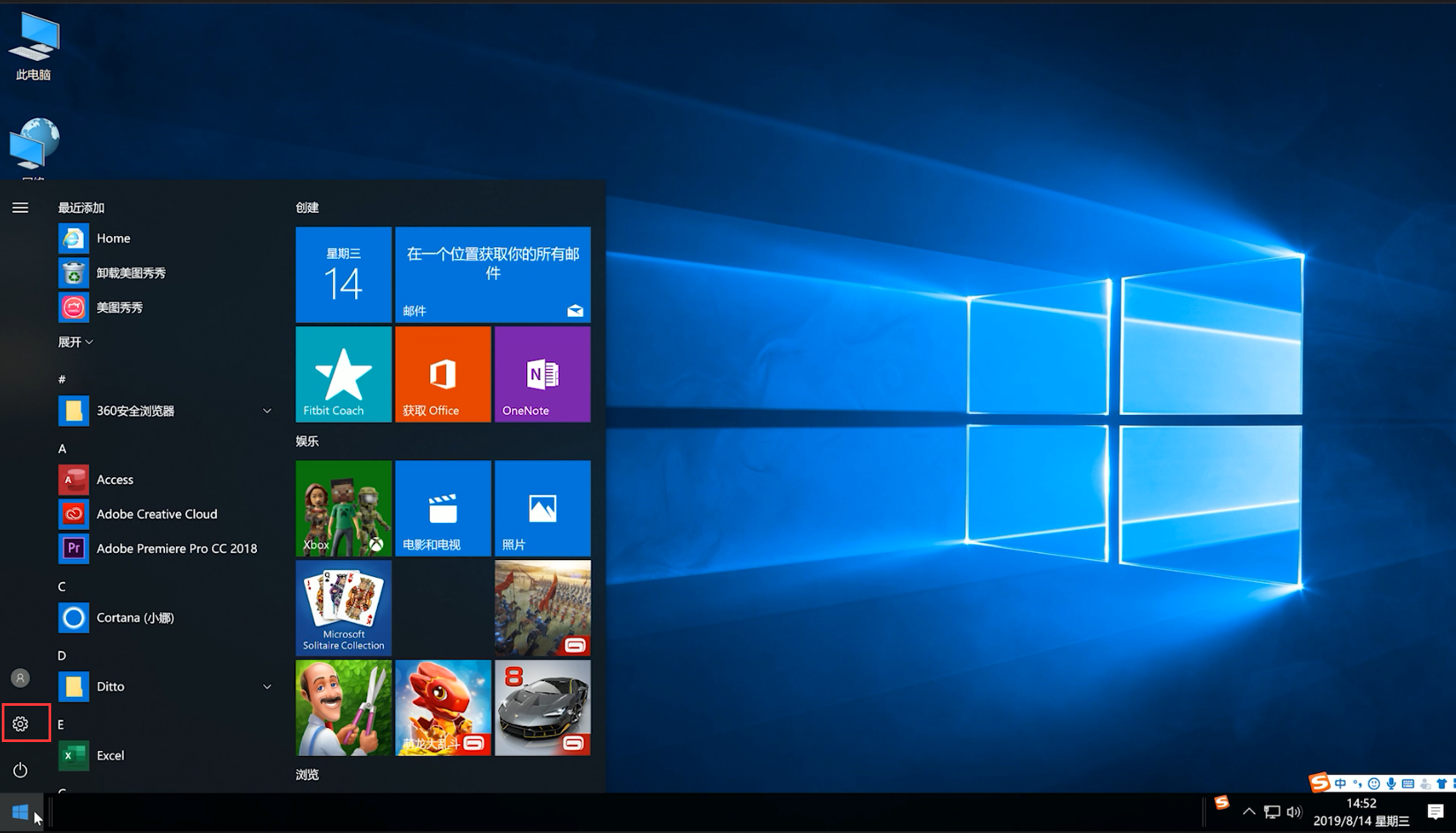Screen dimensions: 1456x833
Task: Launch 美图秀秀 app from the list
Action: (165, 307)
